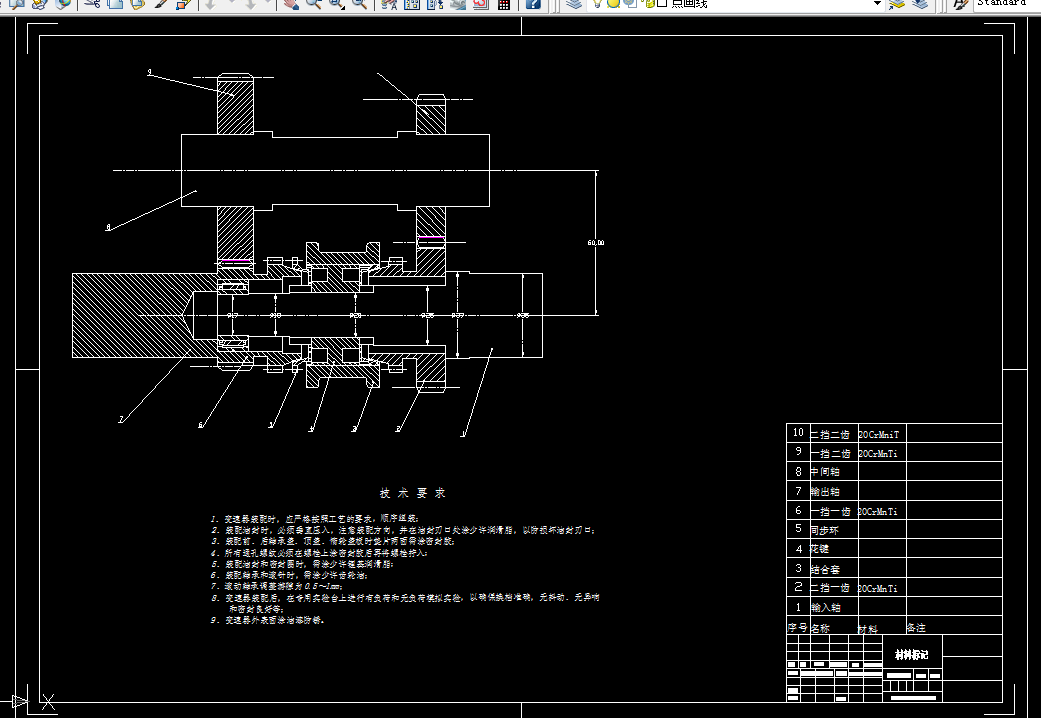The height and width of the screenshot is (718, 1041).
Task: Click the Paste tool icon
Action: click(x=138, y=6)
